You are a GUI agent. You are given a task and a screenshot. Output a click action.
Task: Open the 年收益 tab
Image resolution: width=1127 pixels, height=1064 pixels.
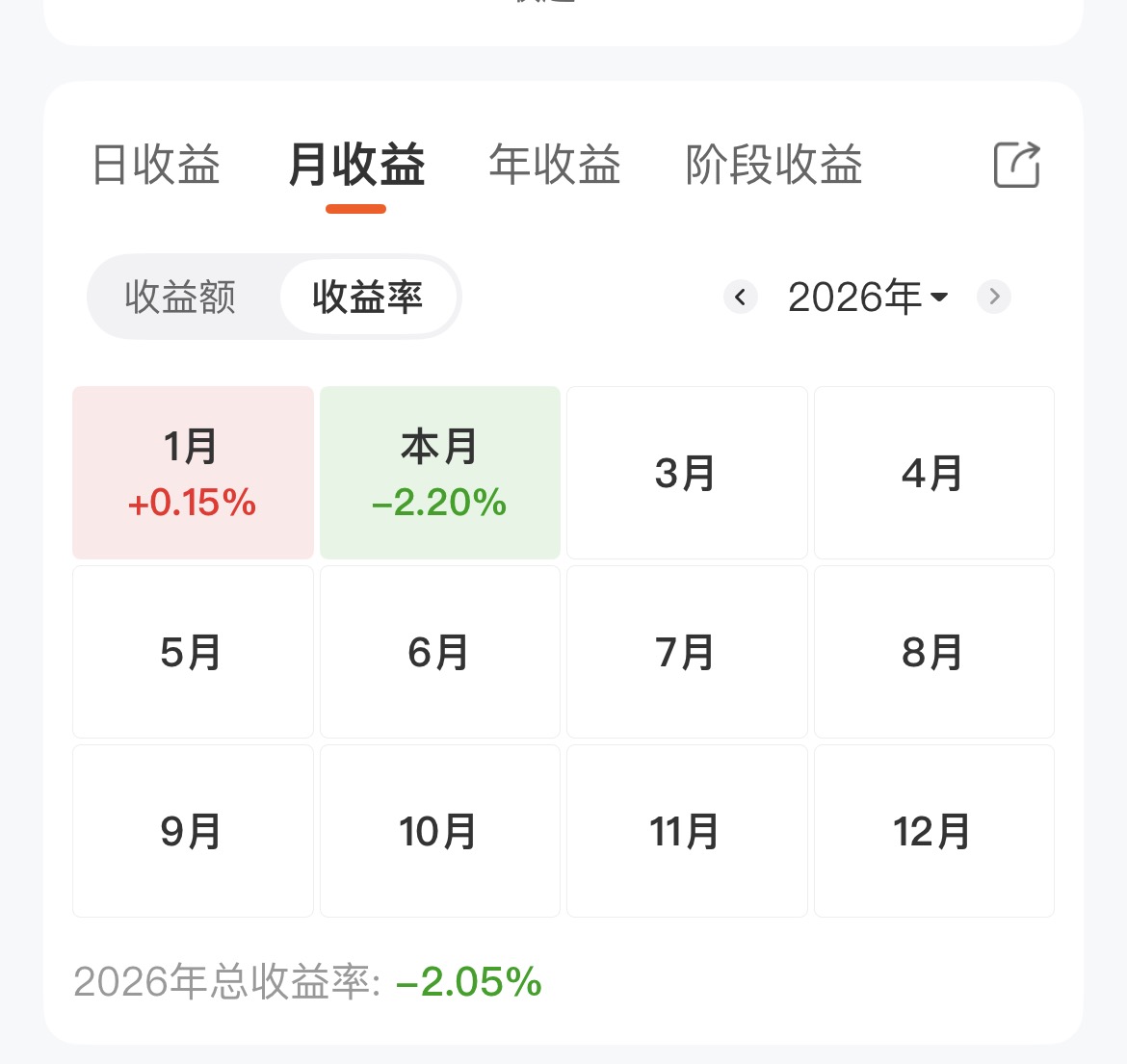(555, 165)
